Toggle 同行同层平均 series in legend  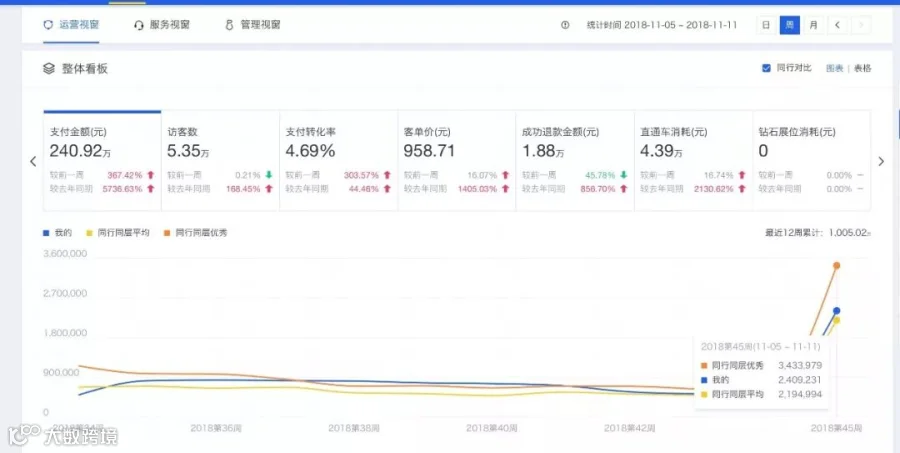pyautogui.click(x=118, y=233)
